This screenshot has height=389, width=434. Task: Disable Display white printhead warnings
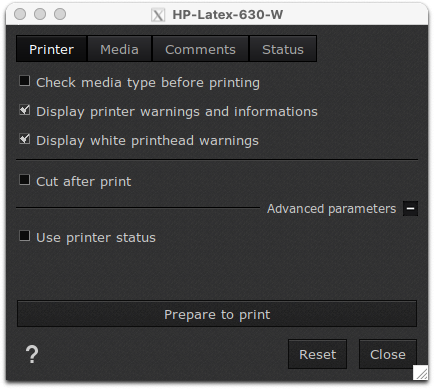click(x=25, y=139)
